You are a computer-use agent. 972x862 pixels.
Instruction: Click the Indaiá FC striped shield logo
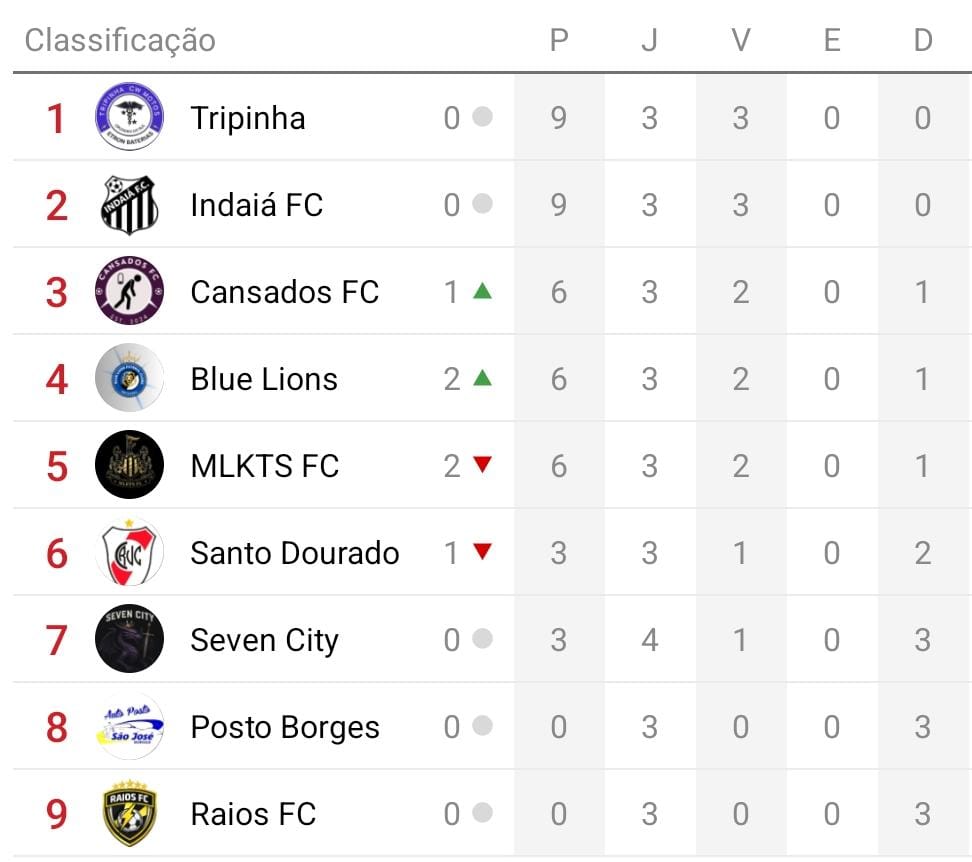coord(129,205)
